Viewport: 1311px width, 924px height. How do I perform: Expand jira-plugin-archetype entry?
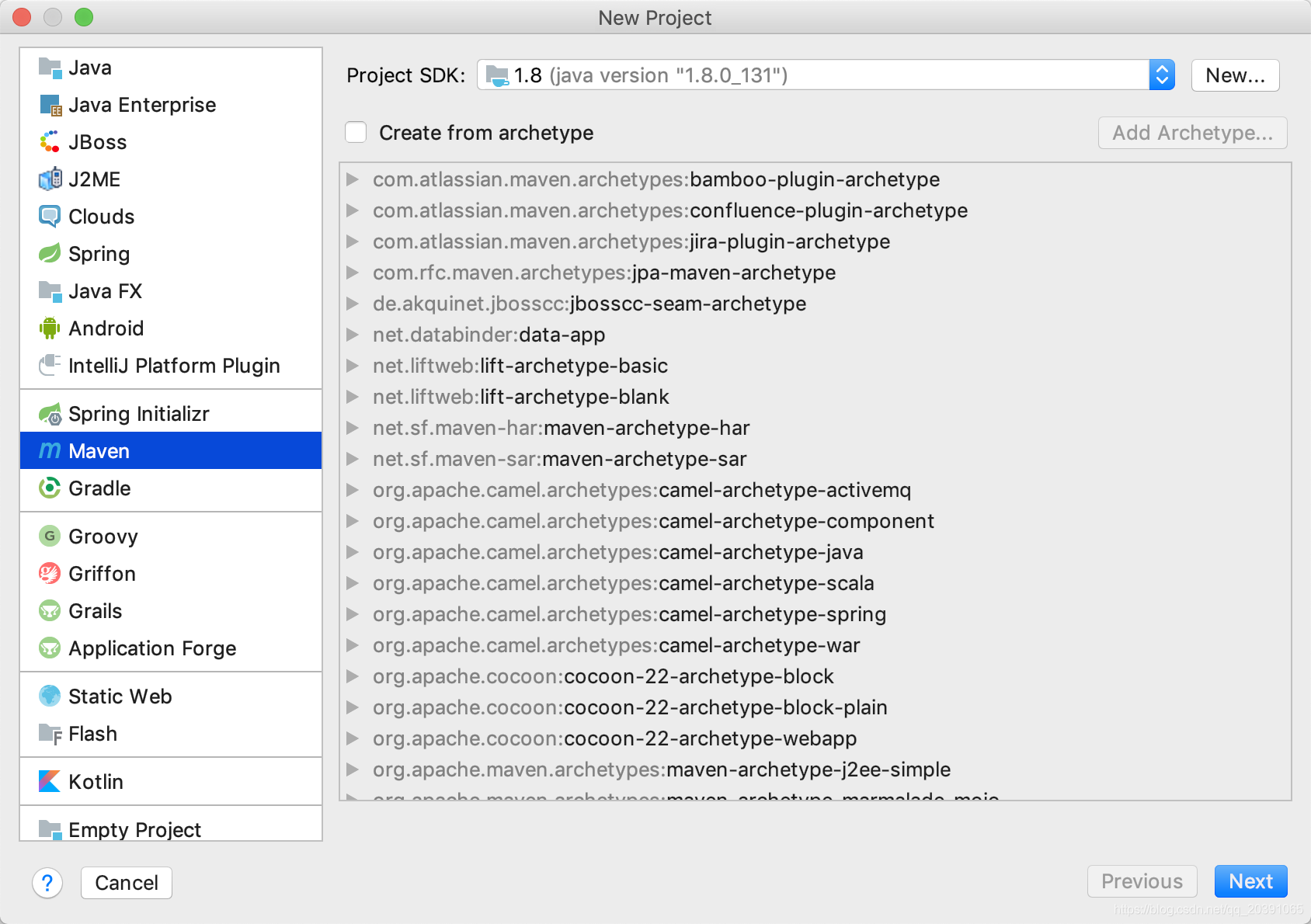coord(353,241)
